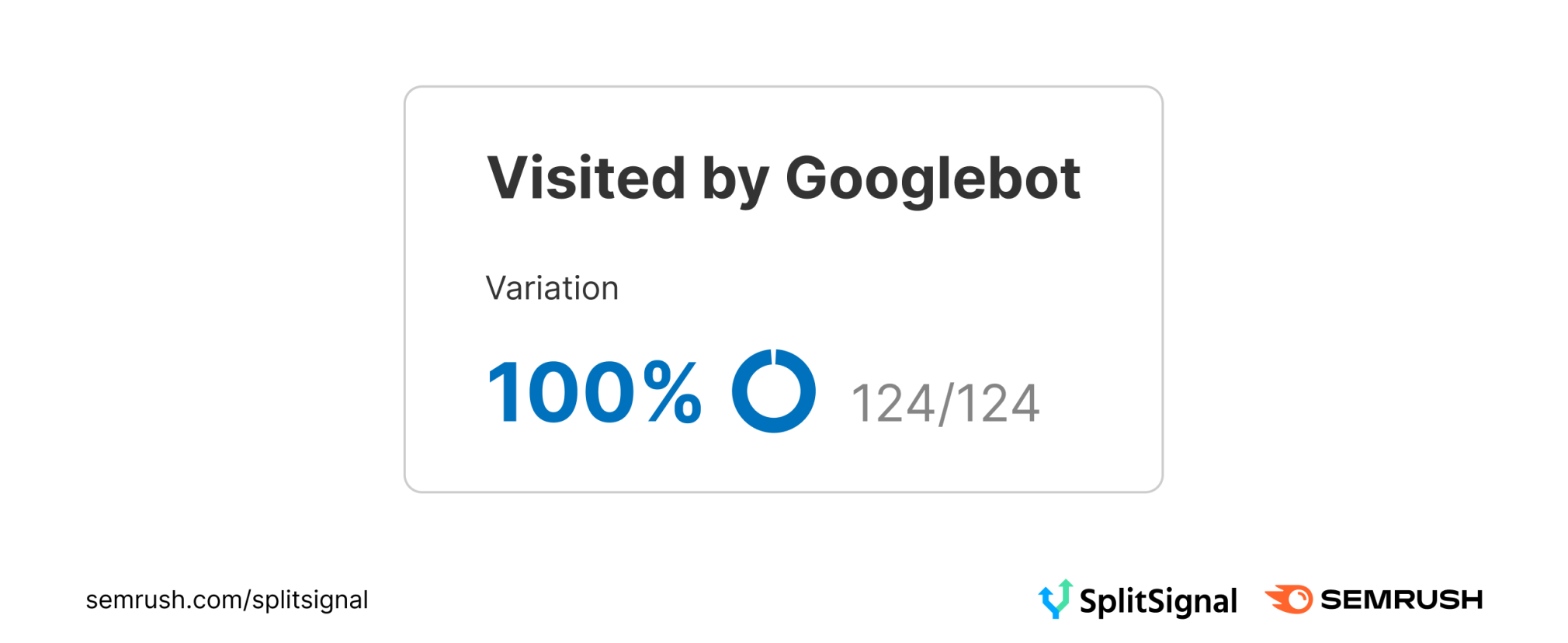1568x643 pixels.
Task: Click the SplitSignal forked-arrow logo icon
Action: [x=1056, y=600]
